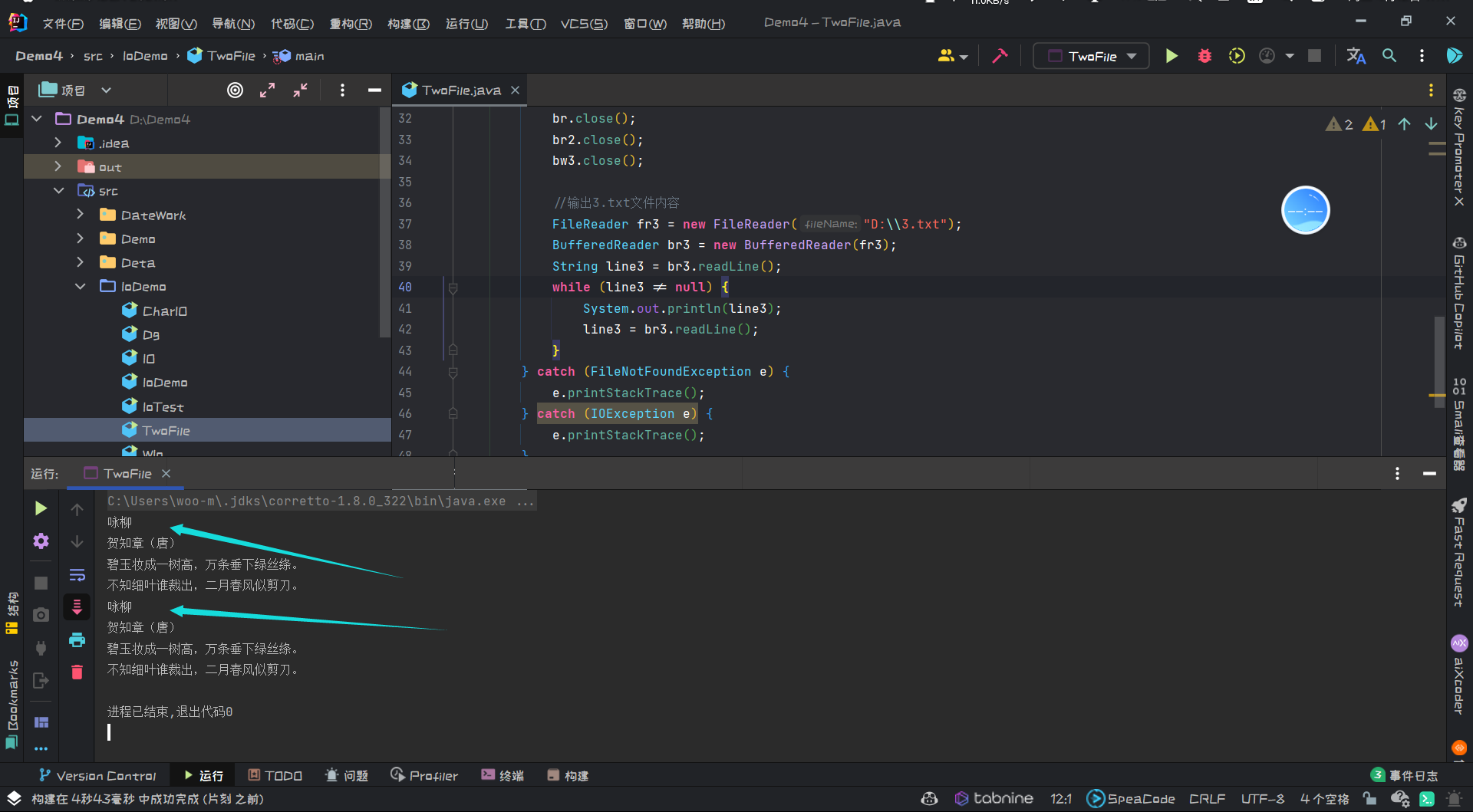Print the console output using printer icon
Image resolution: width=1473 pixels, height=812 pixels.
coord(77,639)
